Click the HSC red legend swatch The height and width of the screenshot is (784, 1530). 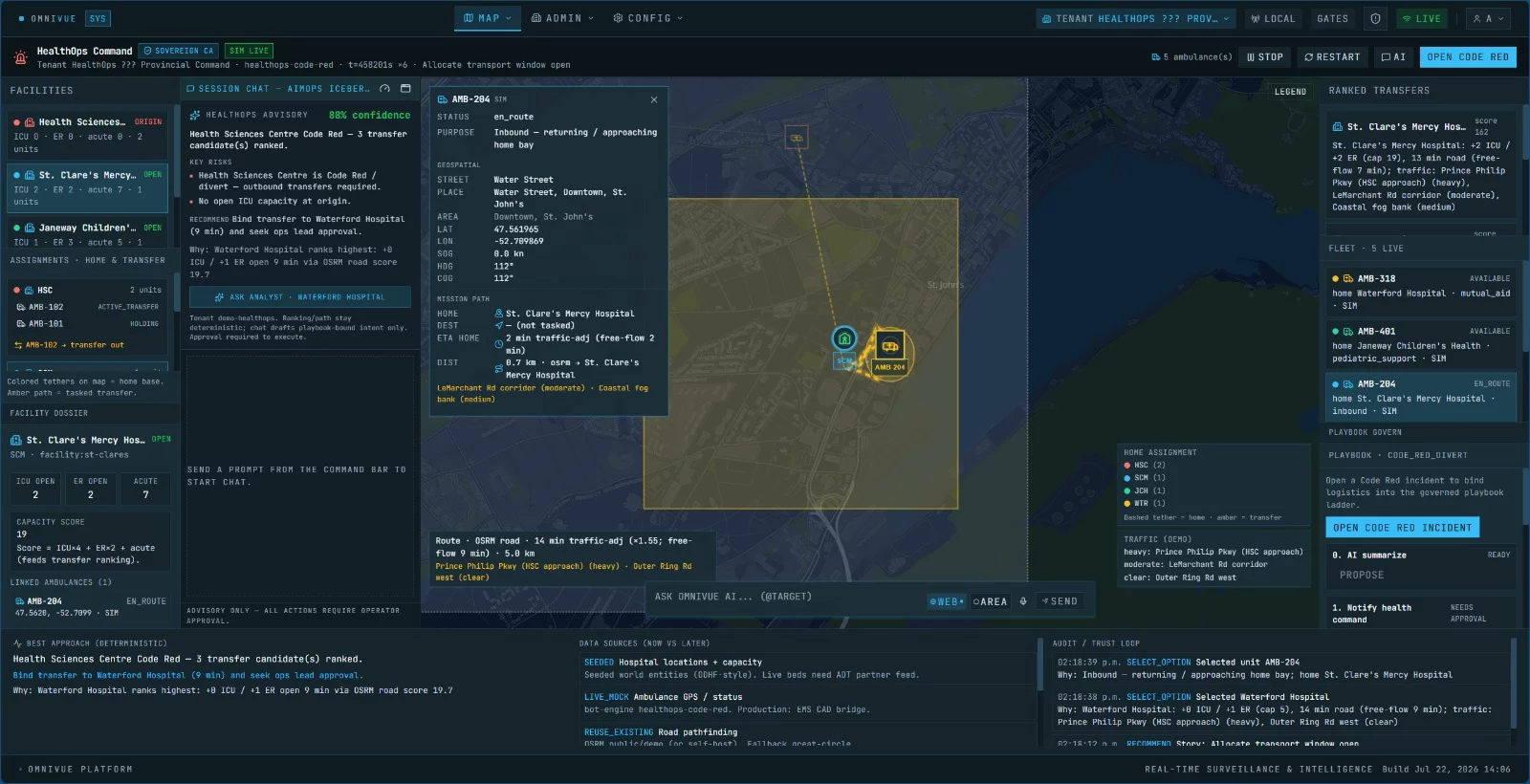point(1127,466)
